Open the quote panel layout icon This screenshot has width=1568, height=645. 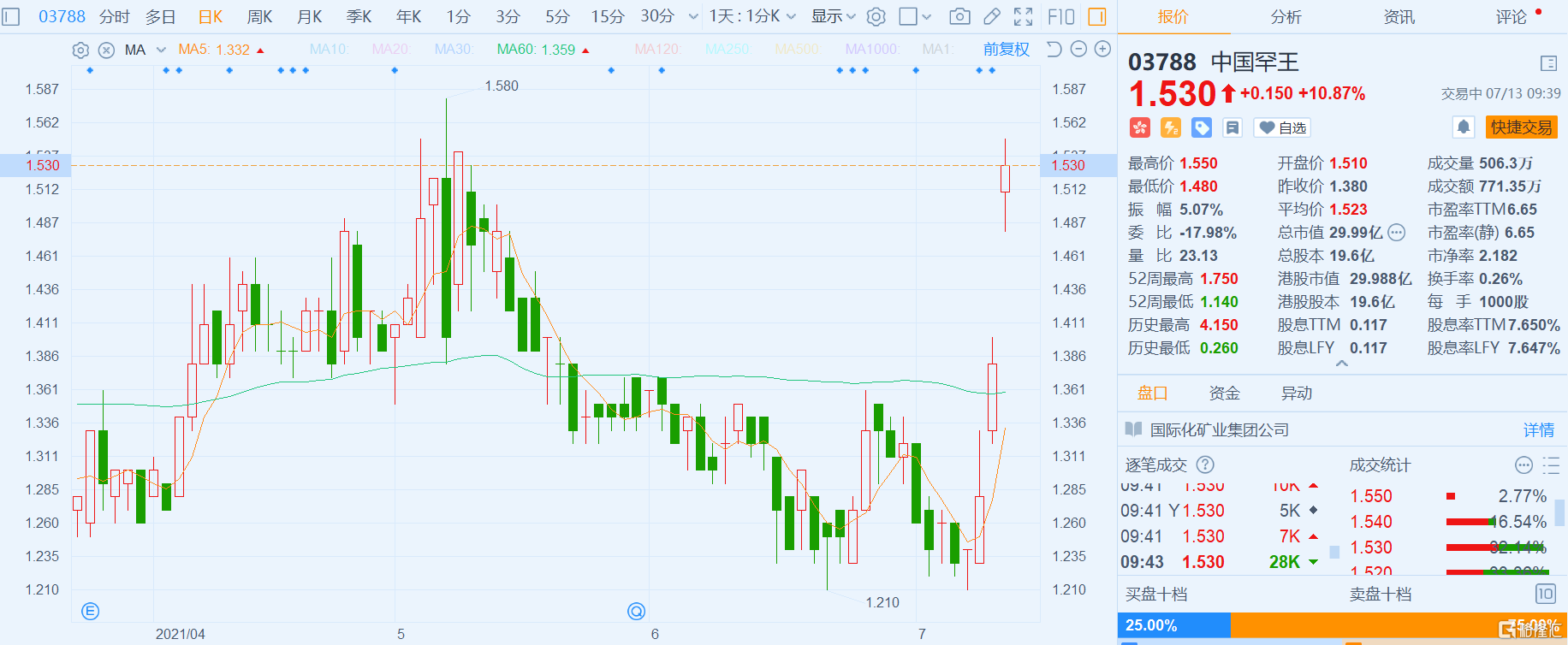click(1547, 63)
